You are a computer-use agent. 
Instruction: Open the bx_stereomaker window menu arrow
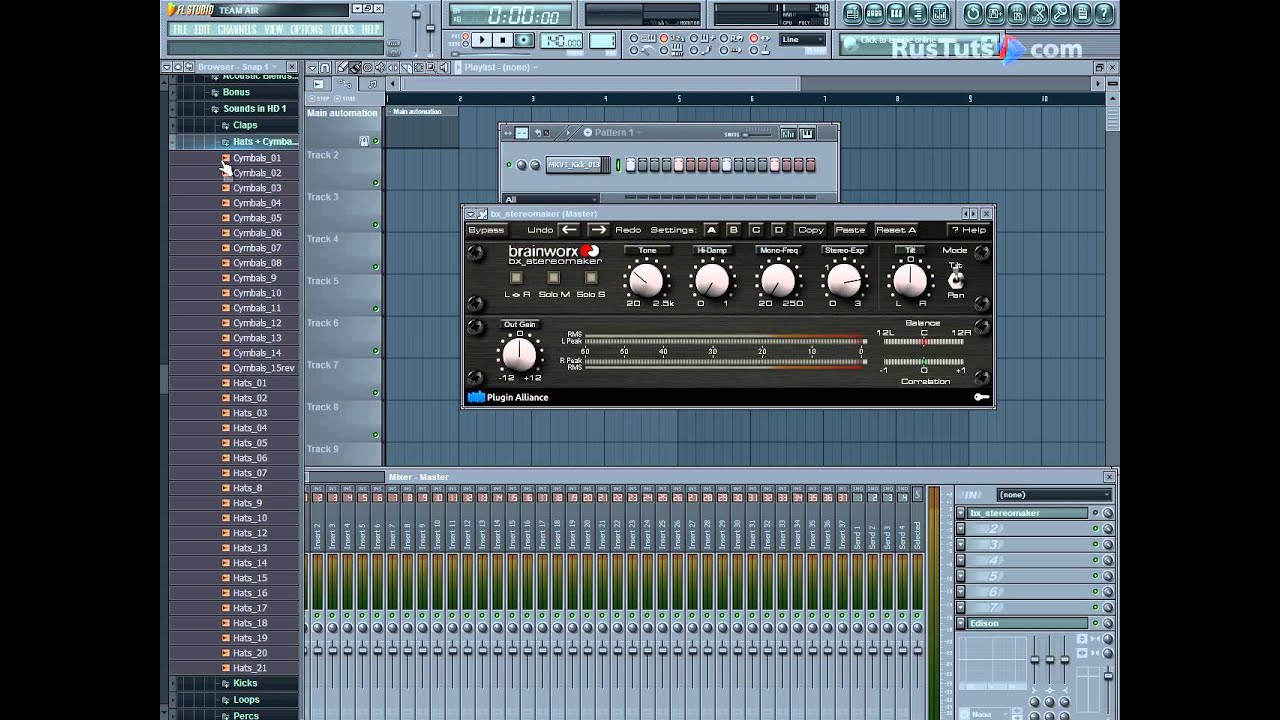(470, 214)
